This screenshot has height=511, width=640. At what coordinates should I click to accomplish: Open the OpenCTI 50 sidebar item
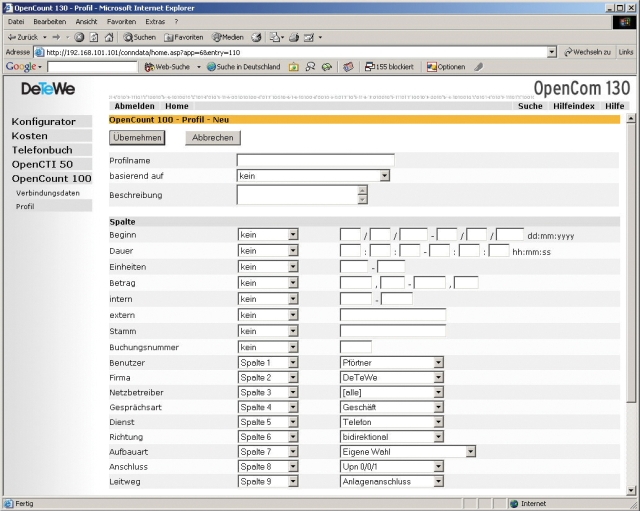click(x=50, y=164)
